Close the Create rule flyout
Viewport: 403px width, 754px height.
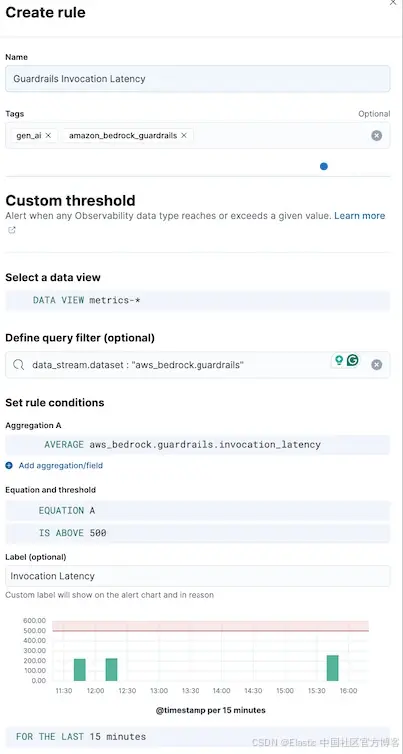pyautogui.click(x=393, y=2)
